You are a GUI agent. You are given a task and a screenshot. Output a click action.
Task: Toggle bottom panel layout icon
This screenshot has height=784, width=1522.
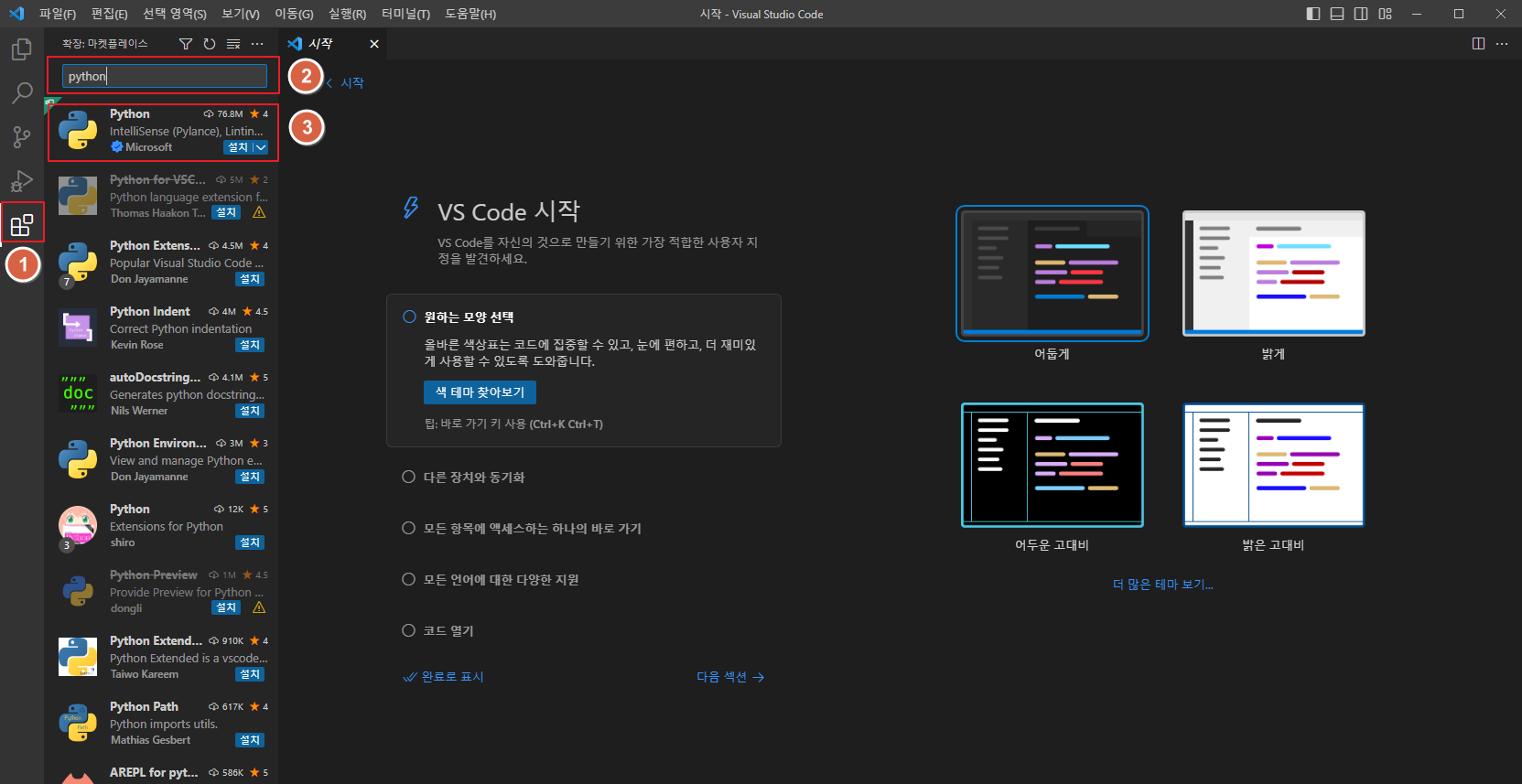(x=1337, y=14)
